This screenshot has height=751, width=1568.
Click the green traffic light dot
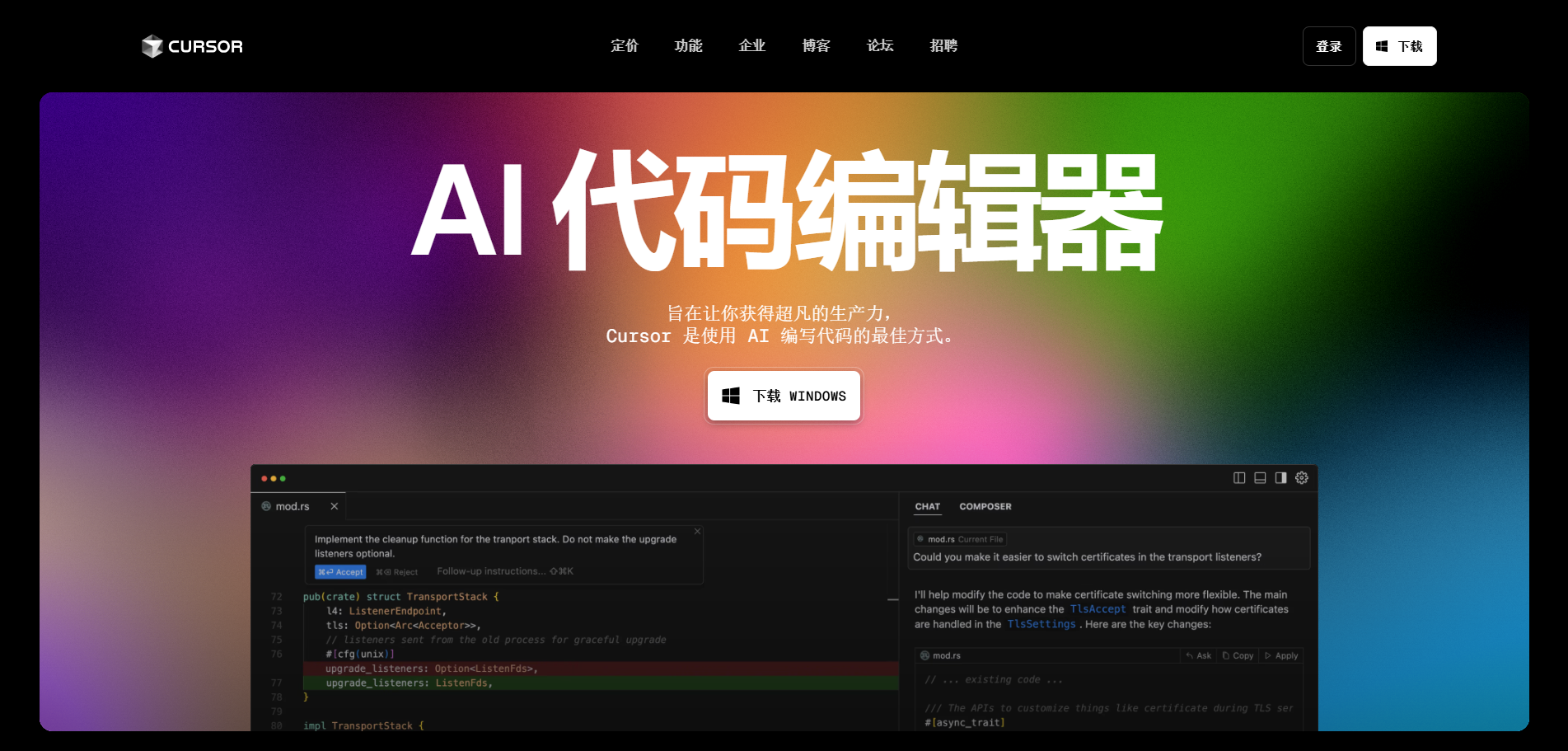point(283,479)
